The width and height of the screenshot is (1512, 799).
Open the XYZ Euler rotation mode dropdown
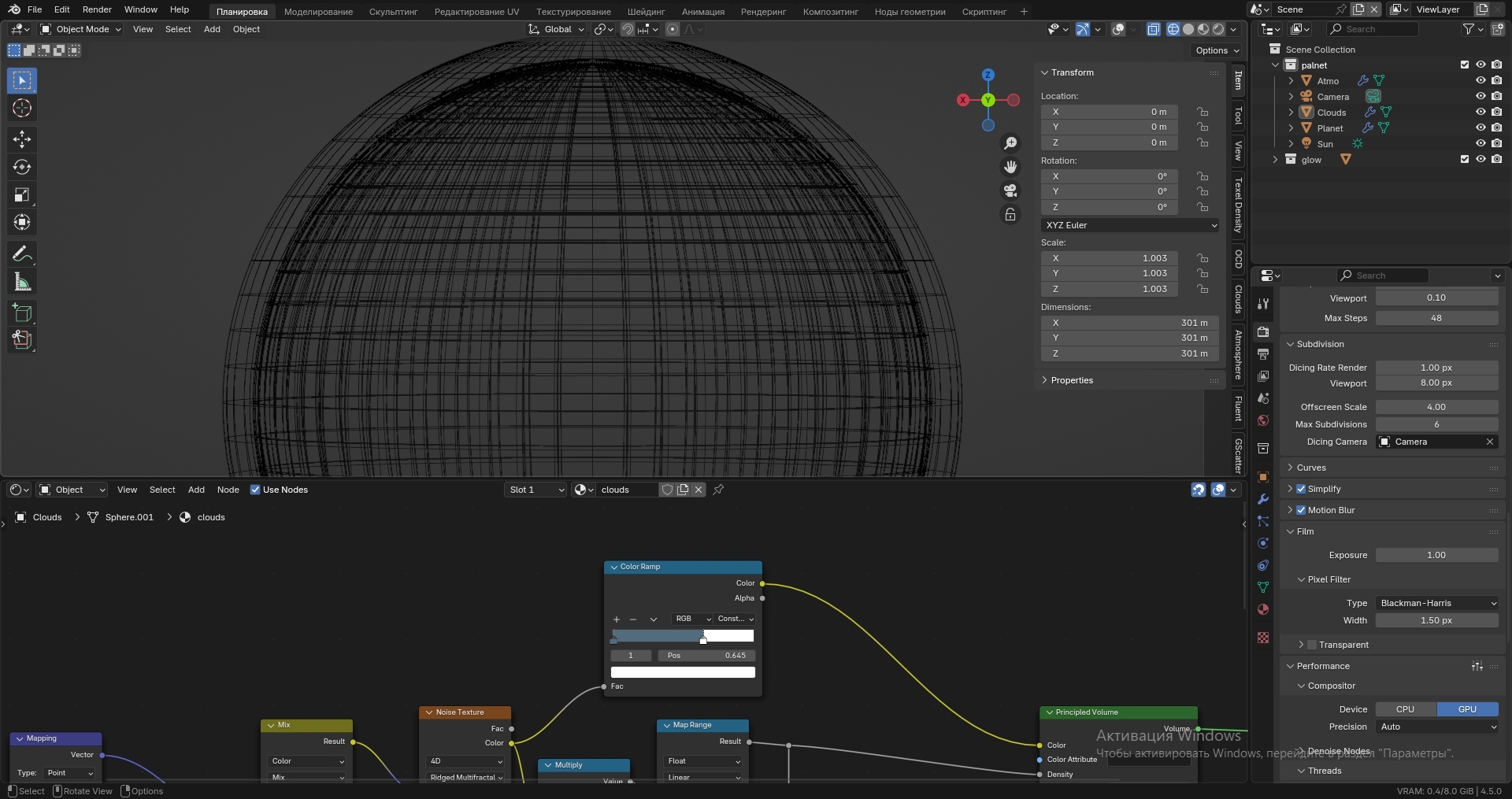tap(1130, 225)
